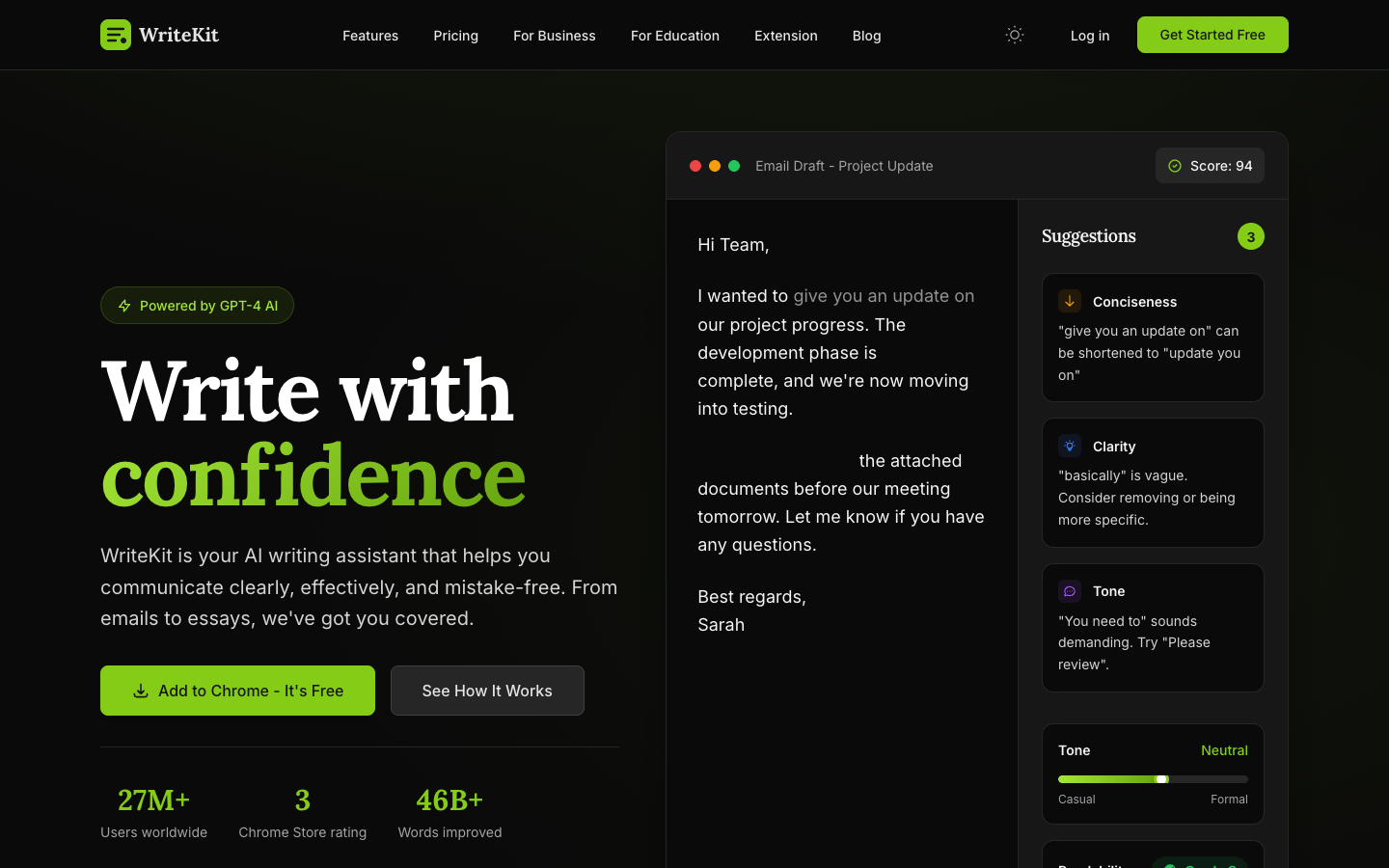1389x868 pixels.
Task: Click the green window dot
Action: (x=734, y=166)
